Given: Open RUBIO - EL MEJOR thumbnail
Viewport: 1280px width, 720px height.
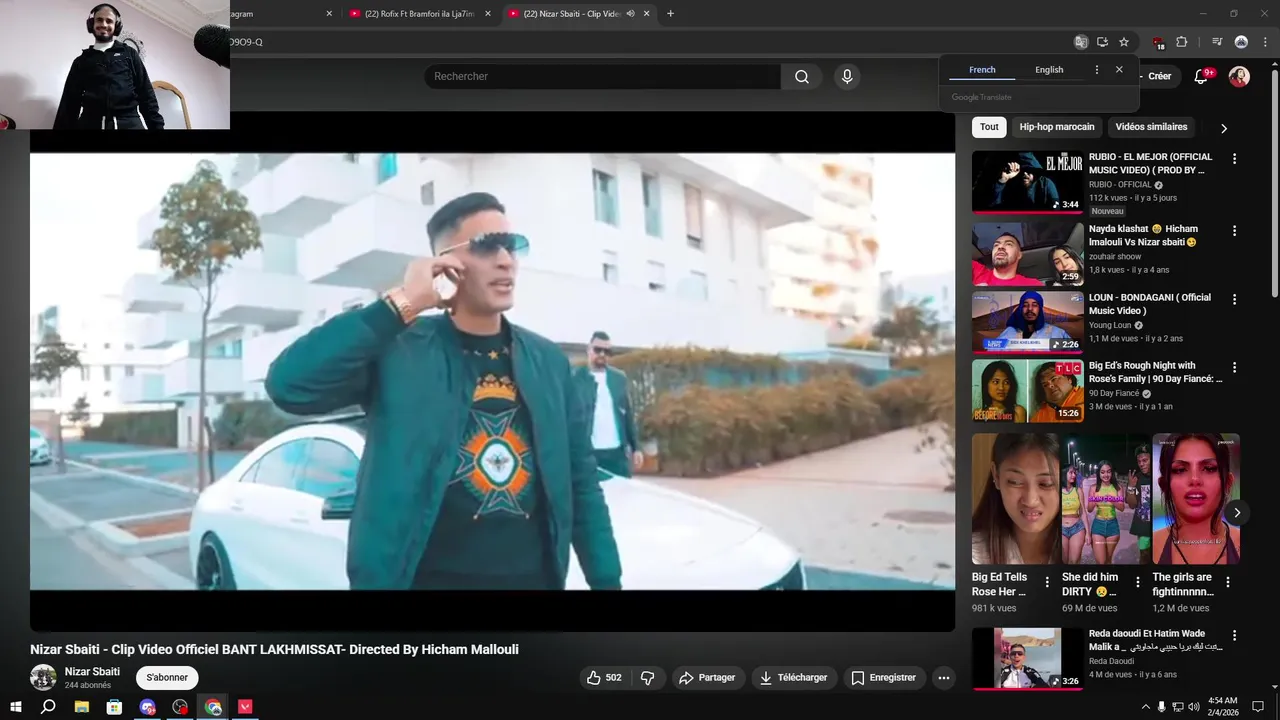Looking at the screenshot, I should coord(1027,182).
